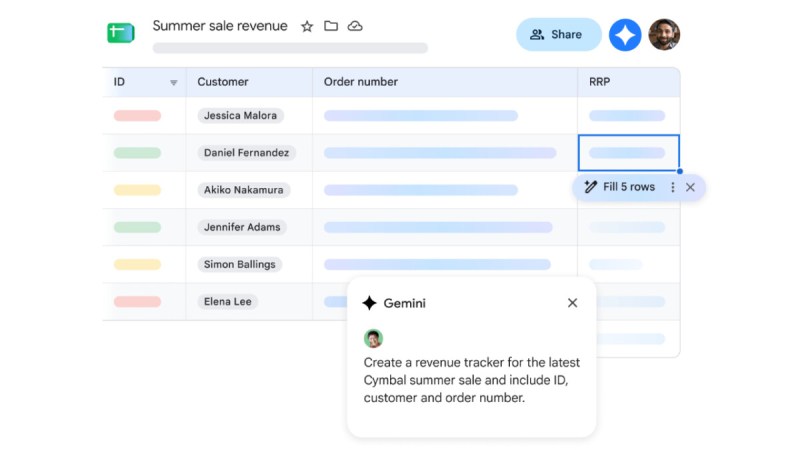Click the Gemini prompt text about revenue tracker

[x=471, y=380]
